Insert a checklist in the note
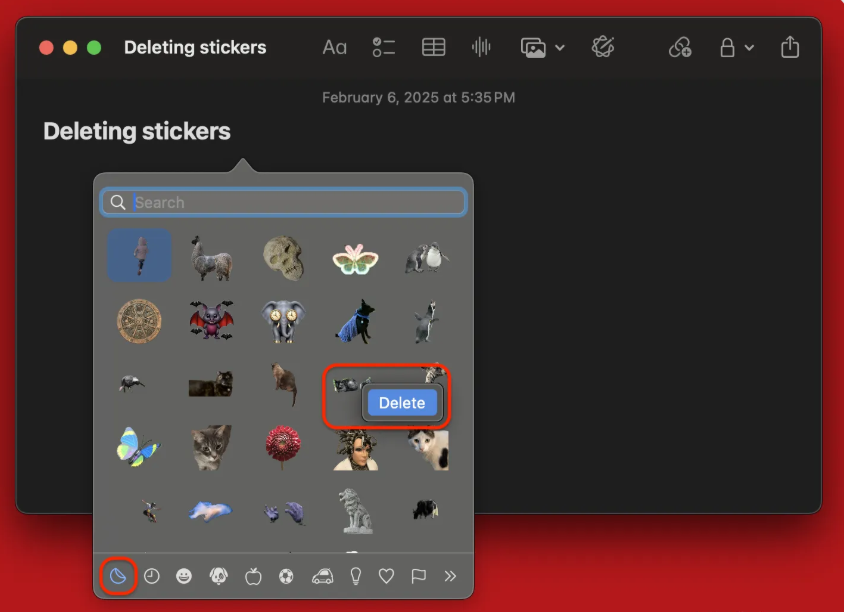 coord(383,46)
